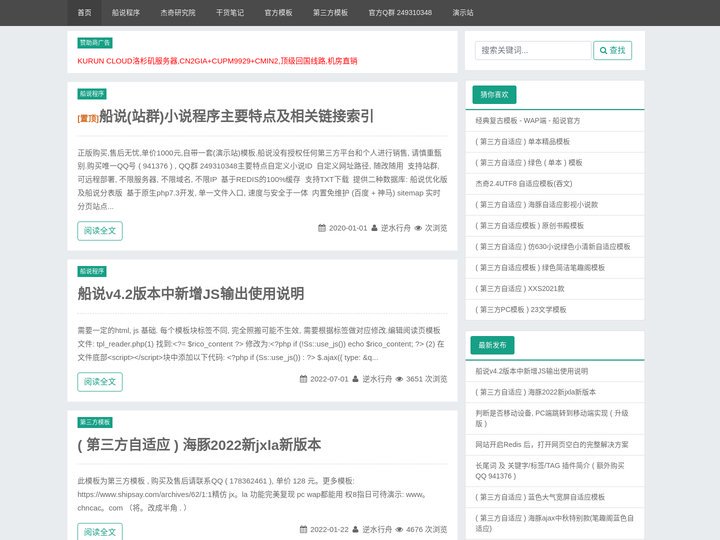Screen dimensions: 720x540
Task: Click the calendar icon next to 2022-07-01
Action: tap(303, 379)
